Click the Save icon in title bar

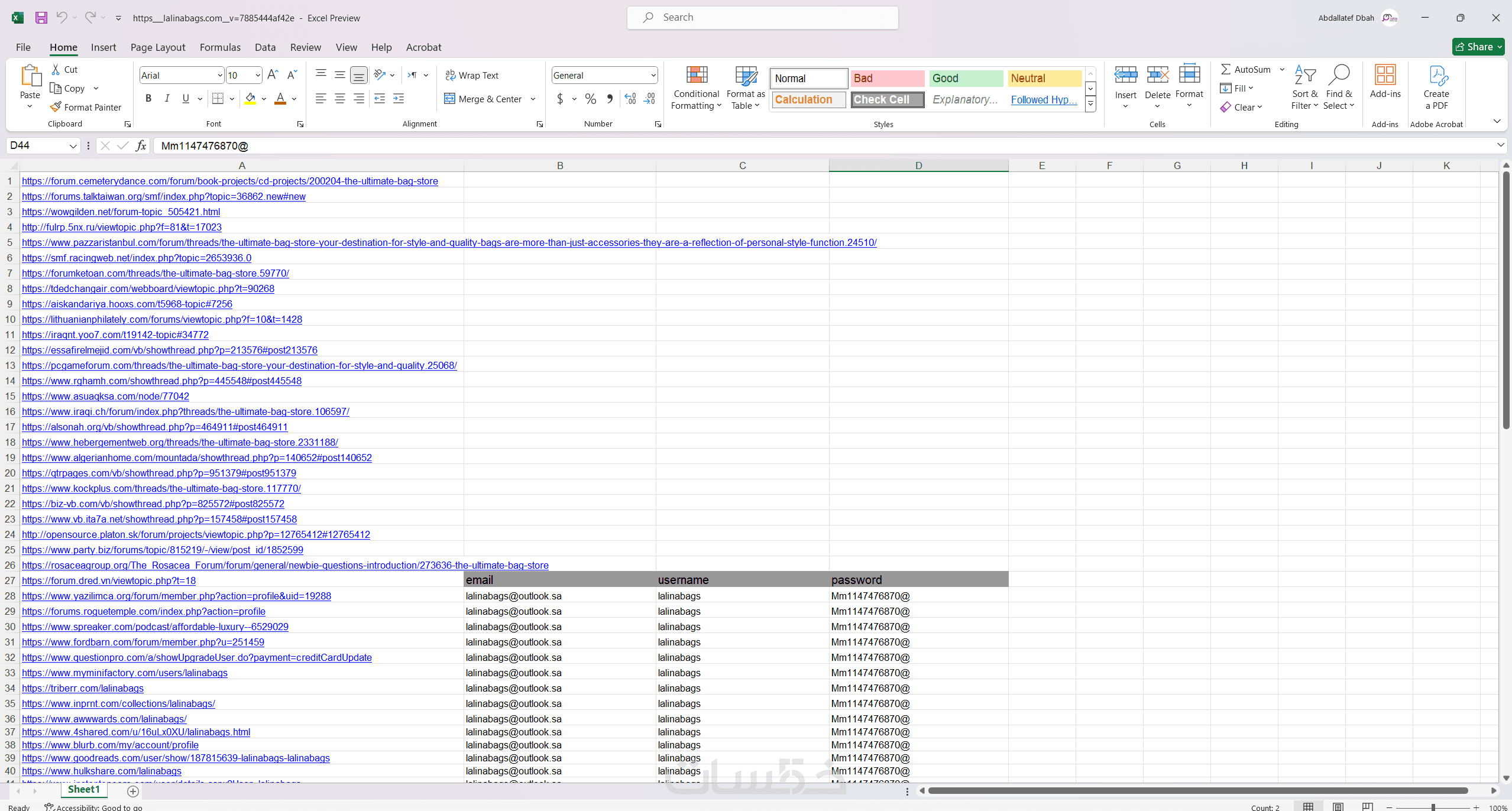[x=41, y=18]
